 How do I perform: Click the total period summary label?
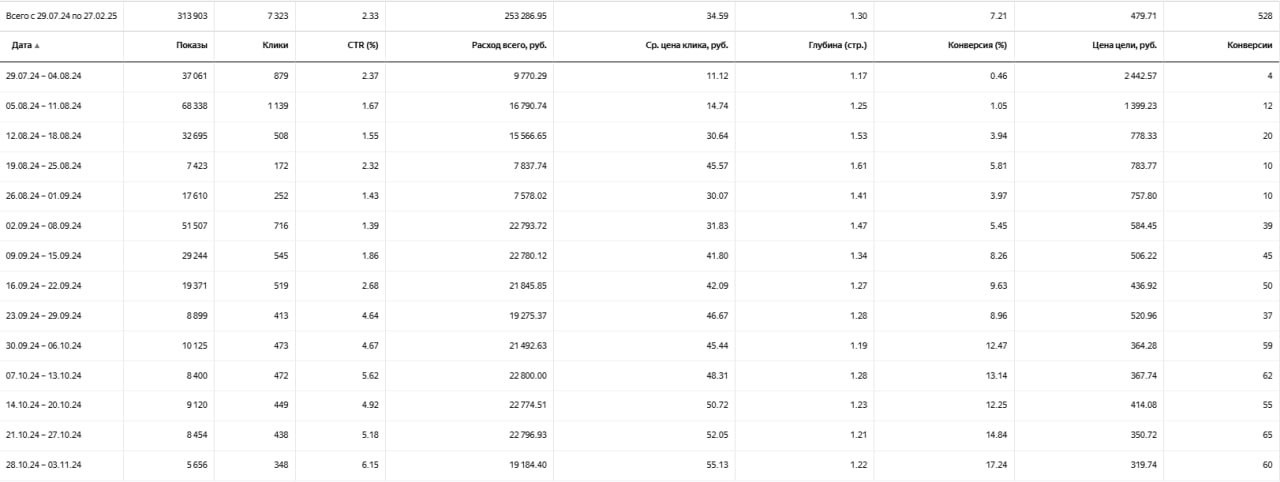tap(62, 16)
